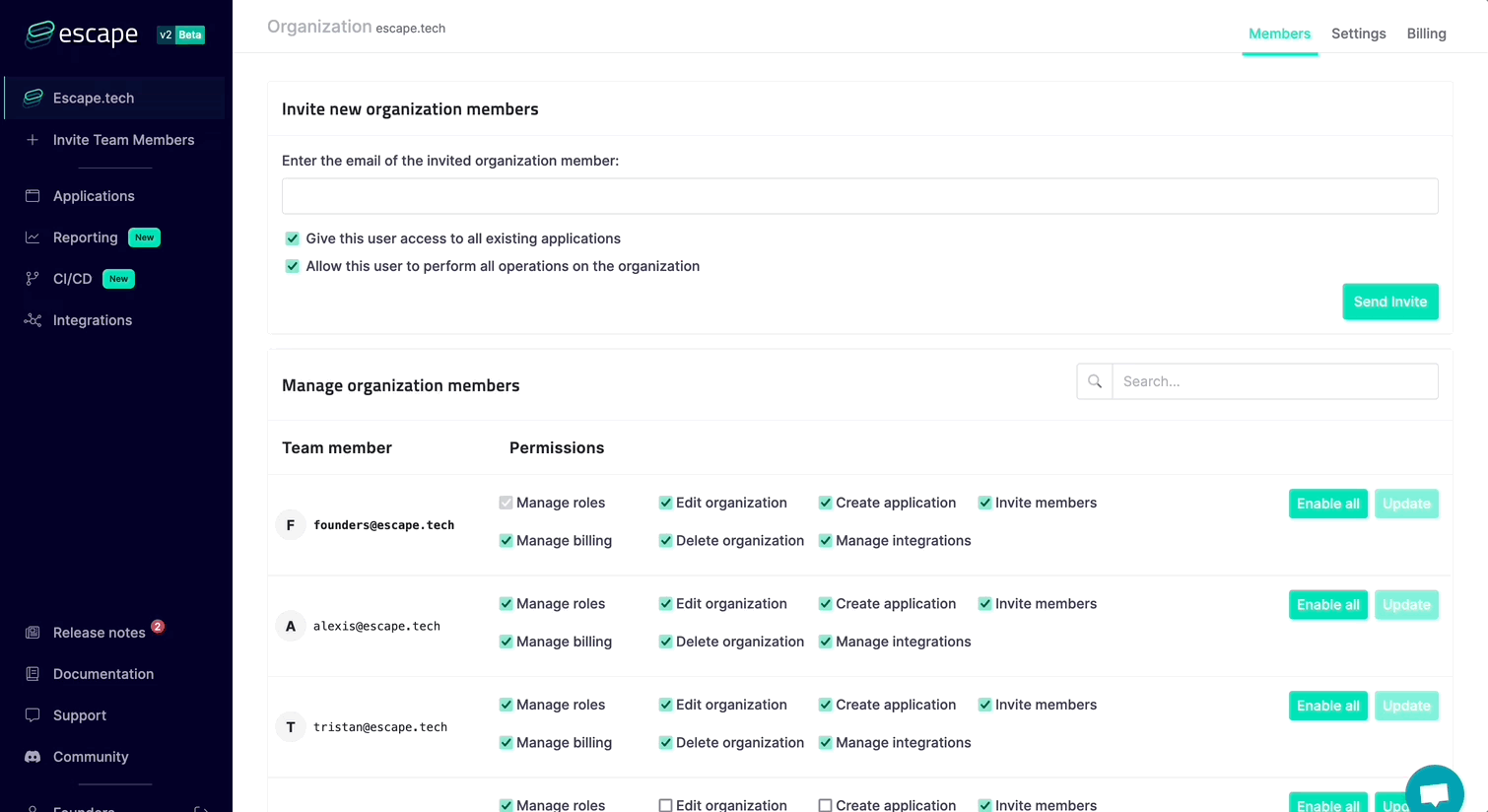Open the Billing tab

click(1426, 34)
